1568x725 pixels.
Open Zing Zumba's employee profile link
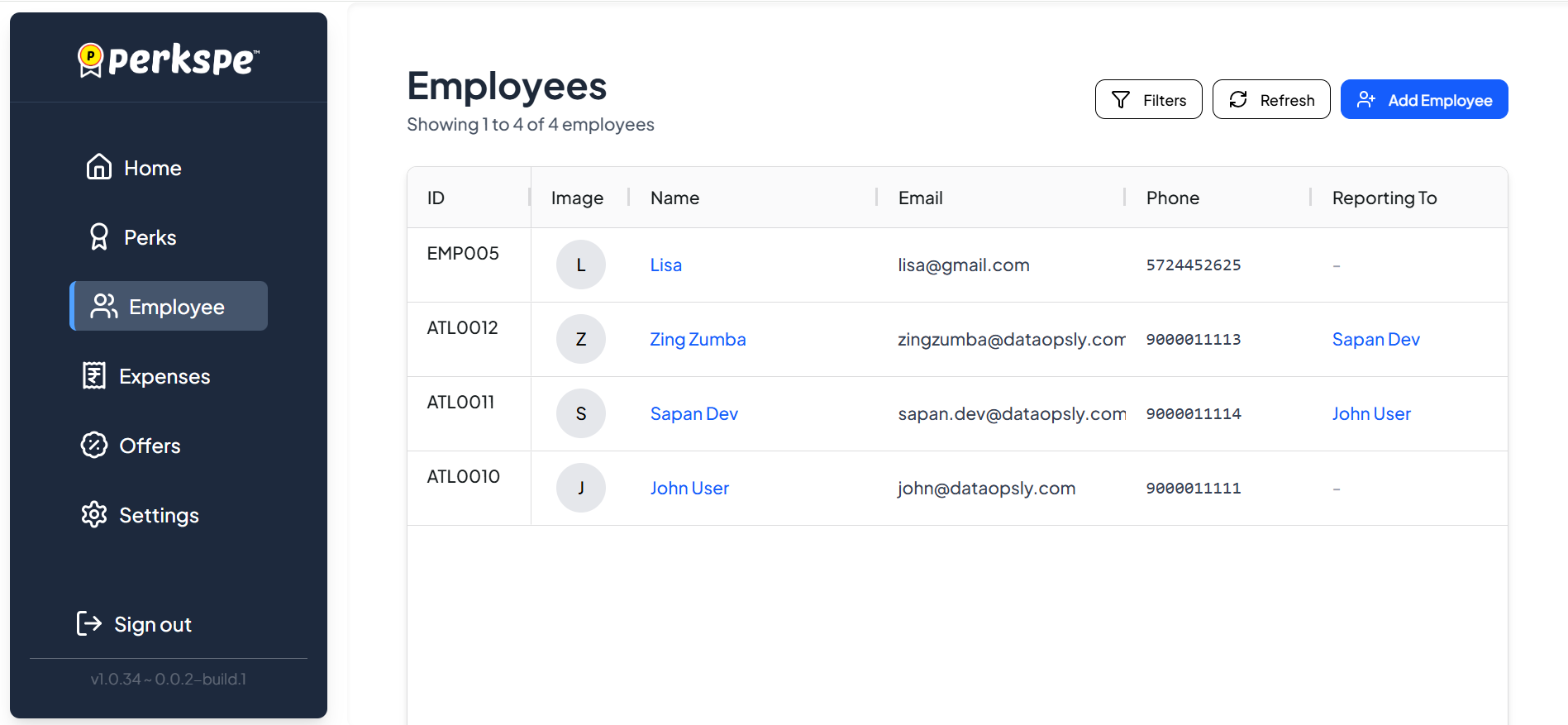(x=698, y=339)
